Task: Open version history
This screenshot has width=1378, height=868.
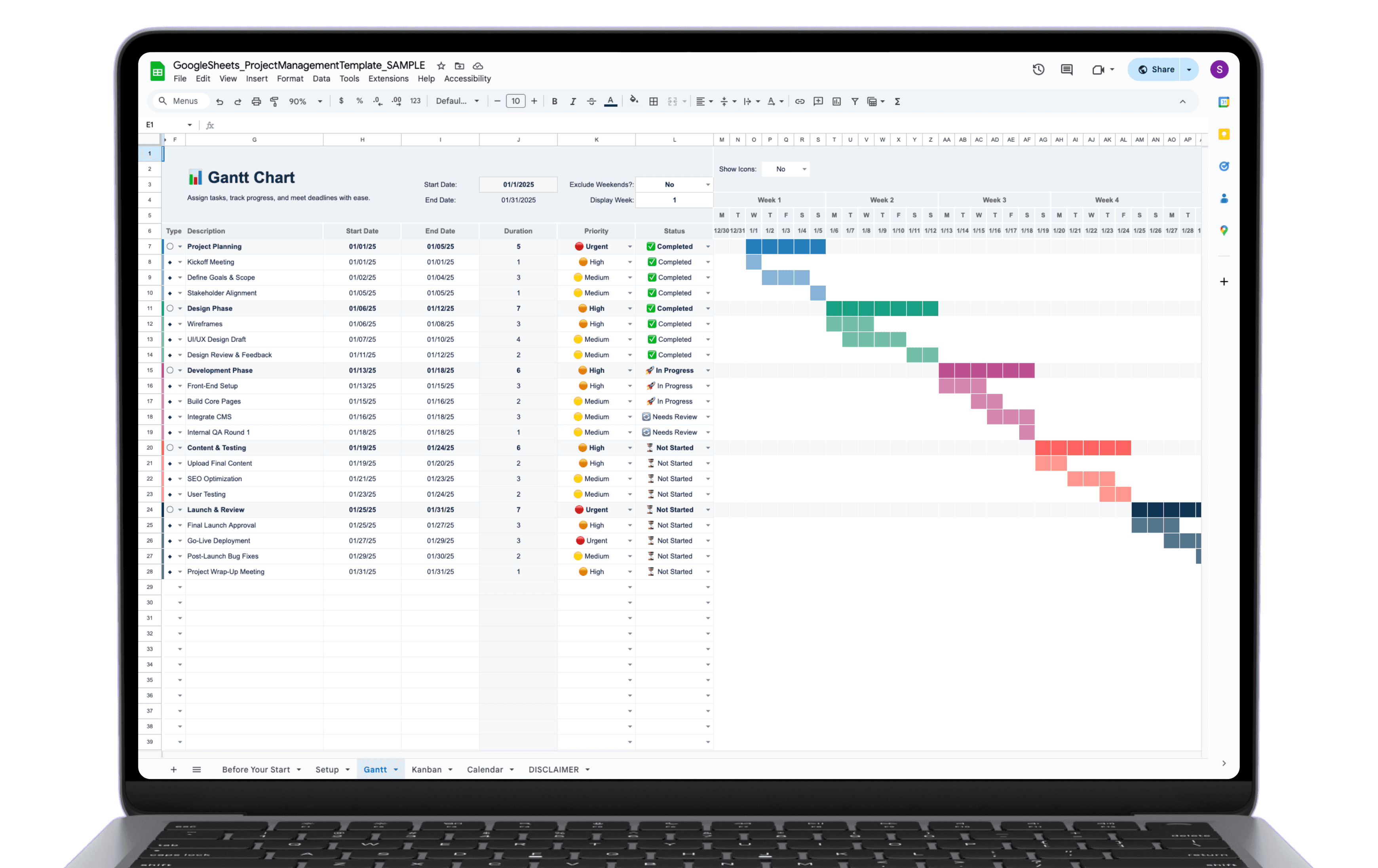Action: (x=1038, y=69)
